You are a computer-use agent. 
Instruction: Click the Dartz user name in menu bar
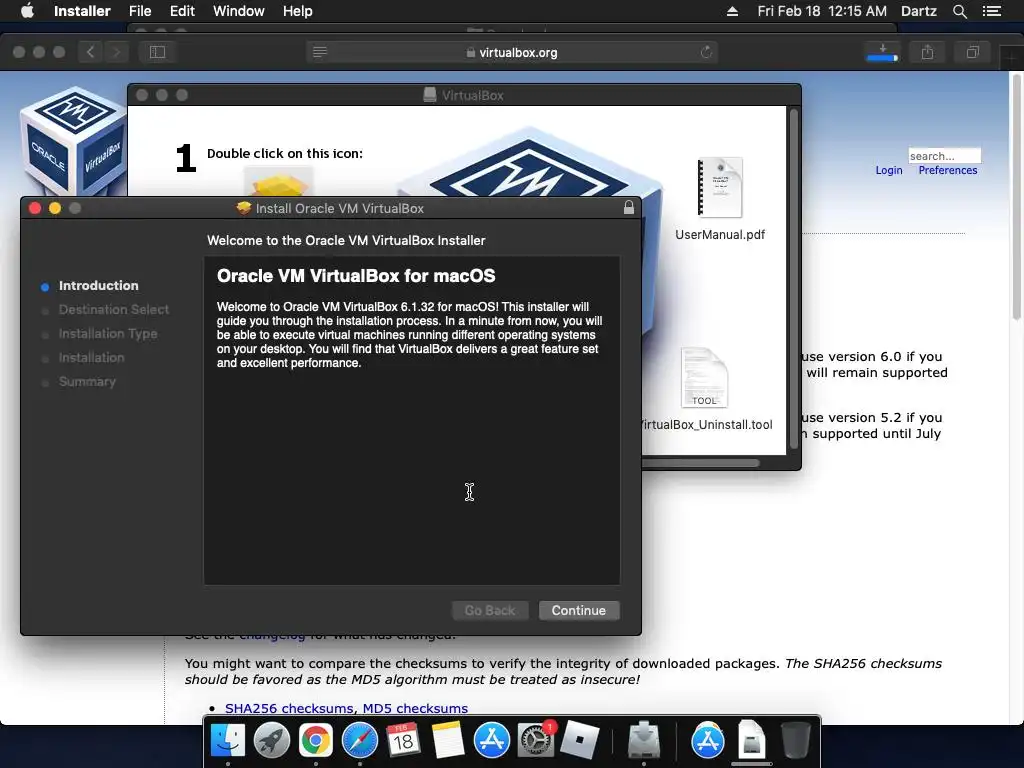click(918, 11)
